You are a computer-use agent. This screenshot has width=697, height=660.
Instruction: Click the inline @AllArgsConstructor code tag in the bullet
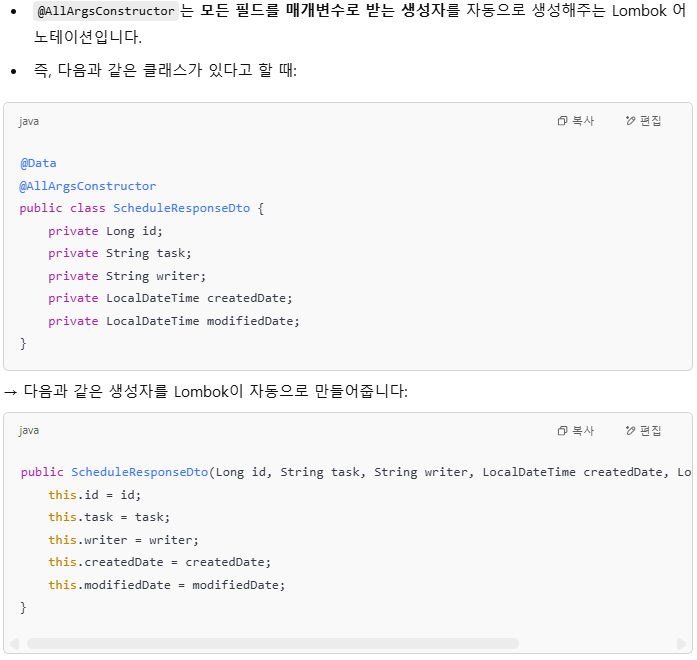tap(106, 11)
